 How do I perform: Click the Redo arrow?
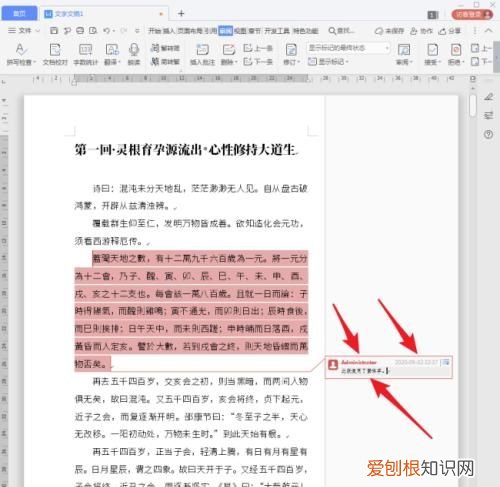coord(123,31)
